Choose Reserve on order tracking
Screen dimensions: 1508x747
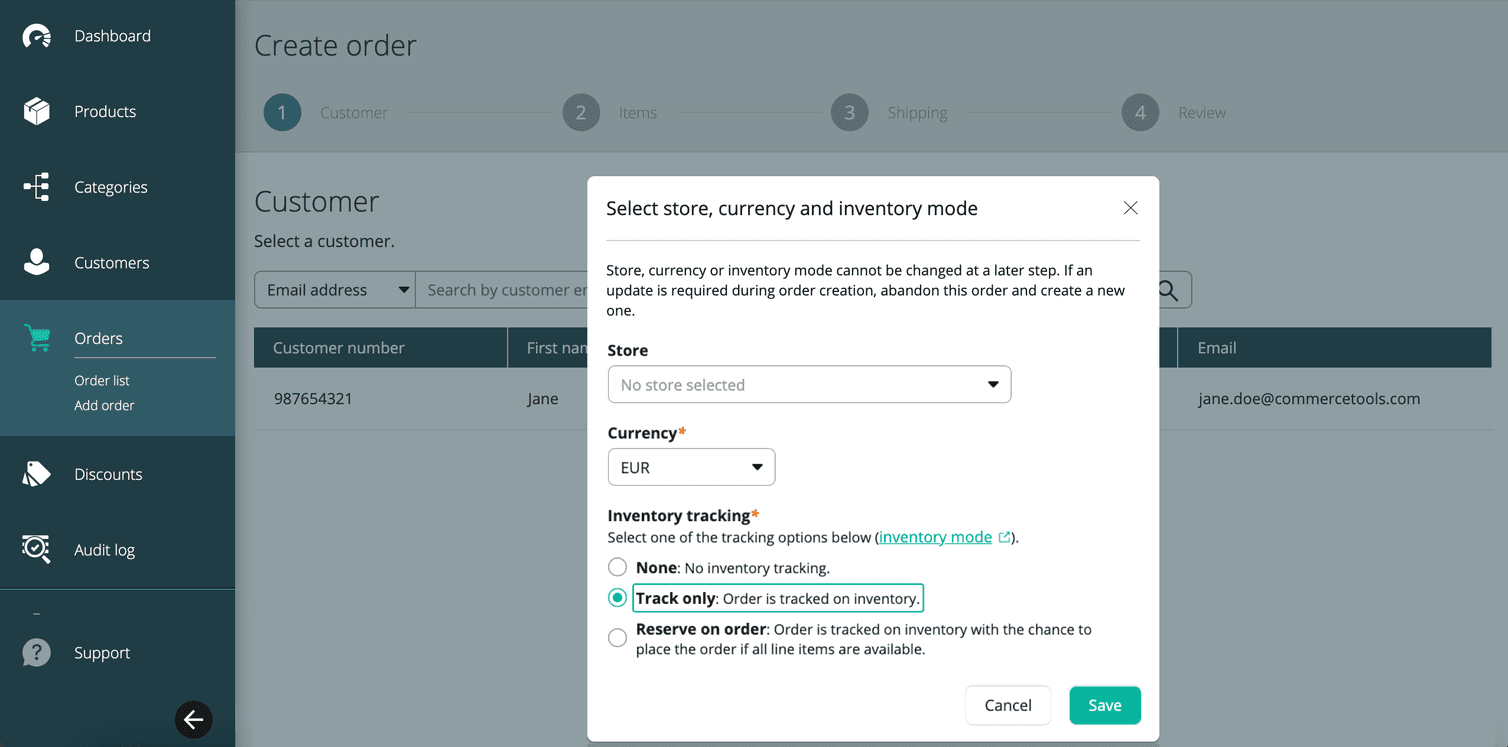tap(617, 637)
